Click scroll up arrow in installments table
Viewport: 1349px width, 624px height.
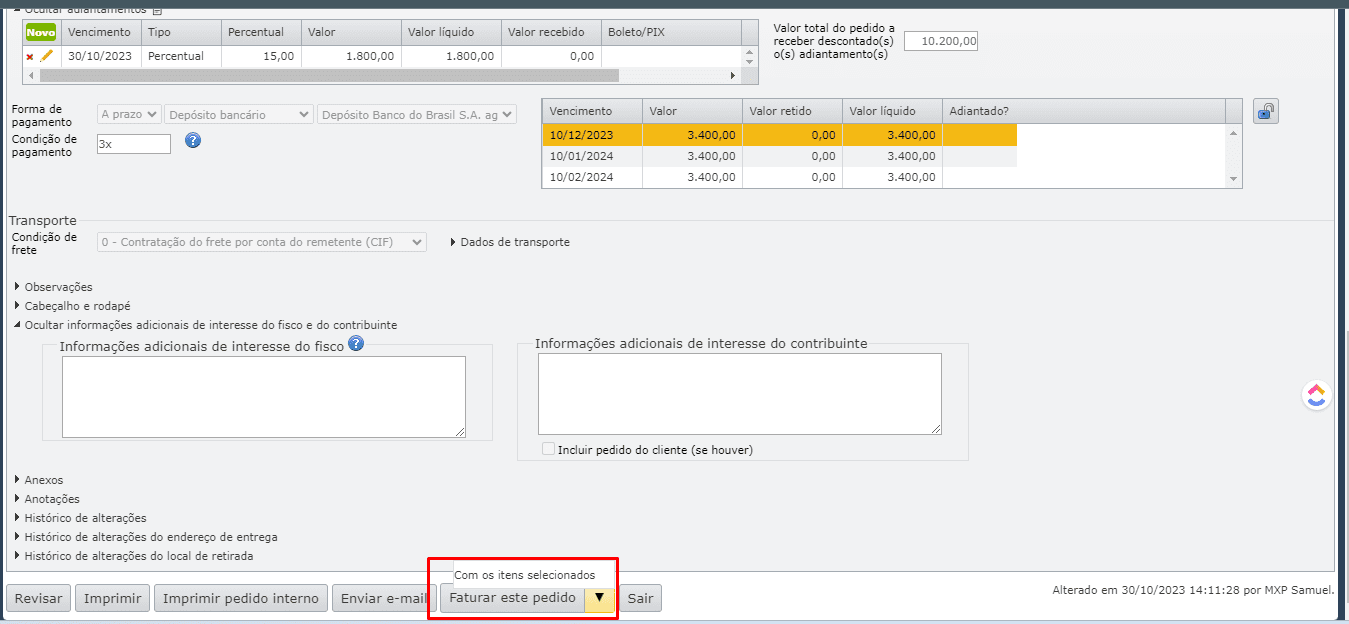click(x=1234, y=132)
